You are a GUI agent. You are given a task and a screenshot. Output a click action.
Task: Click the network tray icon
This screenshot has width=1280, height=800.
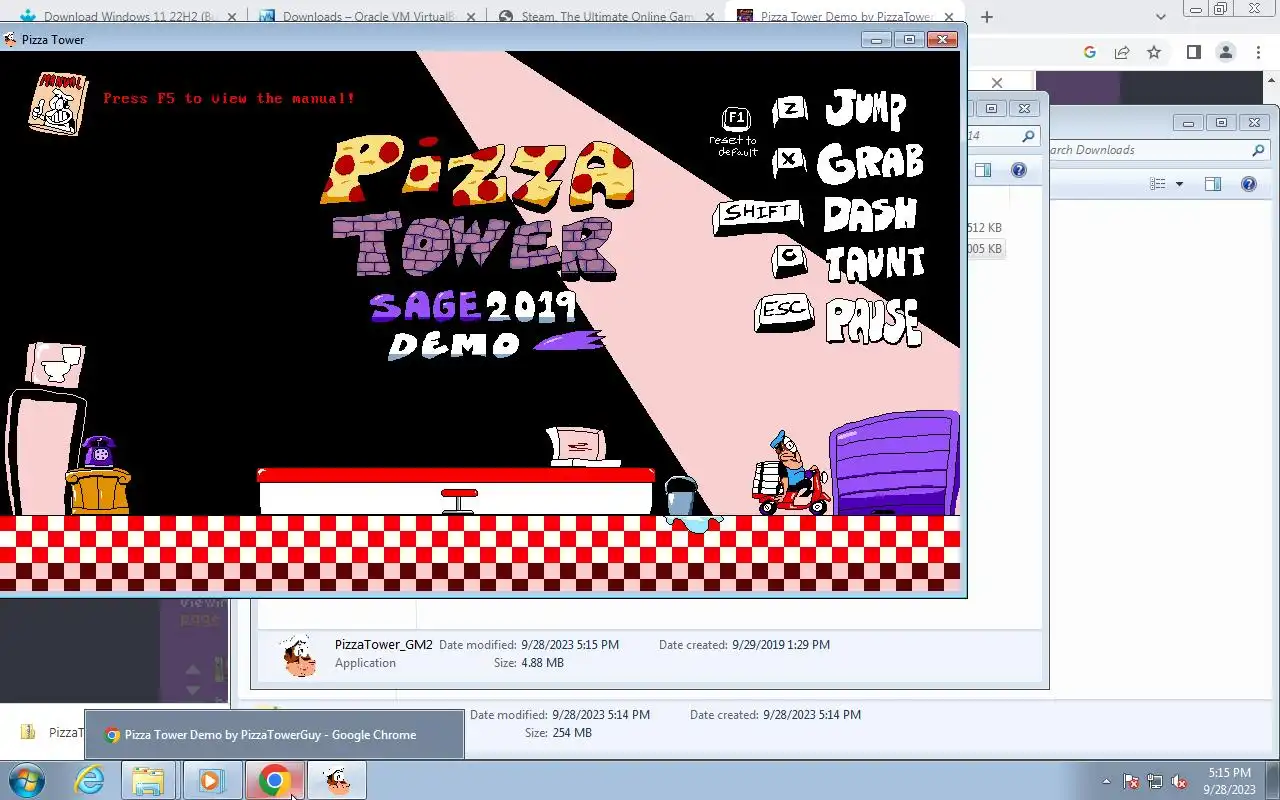pos(1155,781)
